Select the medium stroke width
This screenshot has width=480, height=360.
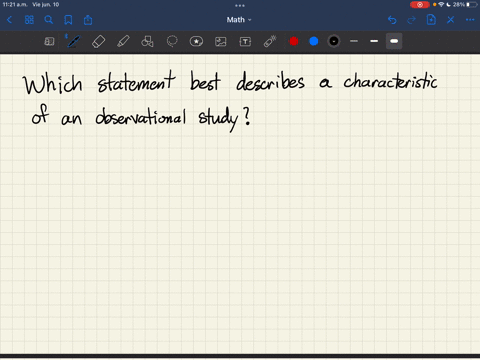374,41
